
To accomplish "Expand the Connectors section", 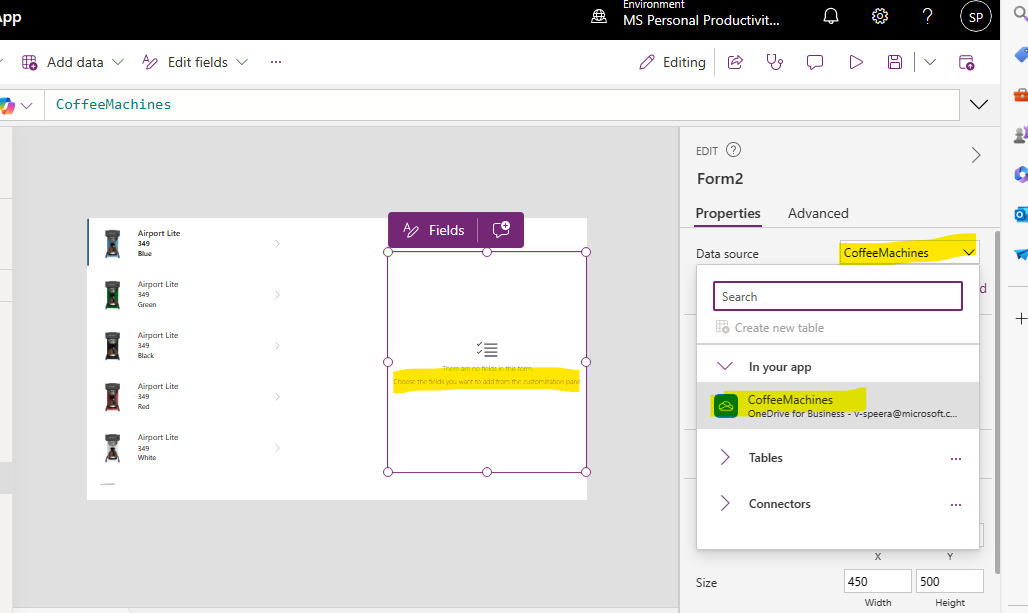I will (724, 504).
